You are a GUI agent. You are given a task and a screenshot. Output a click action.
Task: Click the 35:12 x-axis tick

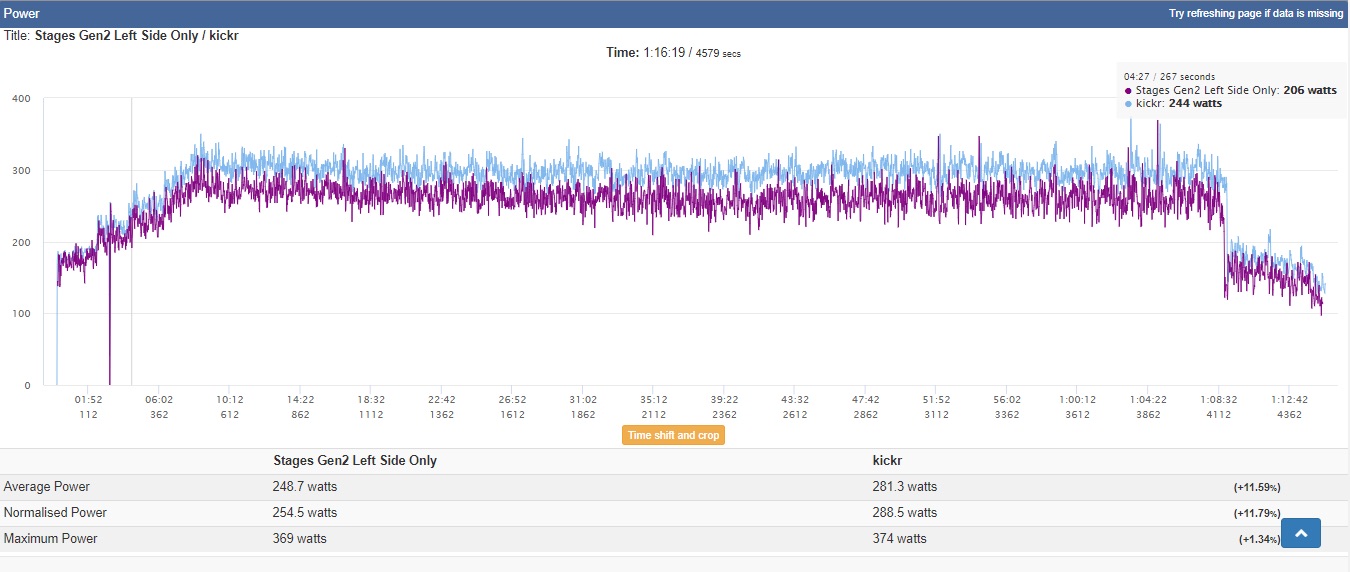tap(654, 400)
